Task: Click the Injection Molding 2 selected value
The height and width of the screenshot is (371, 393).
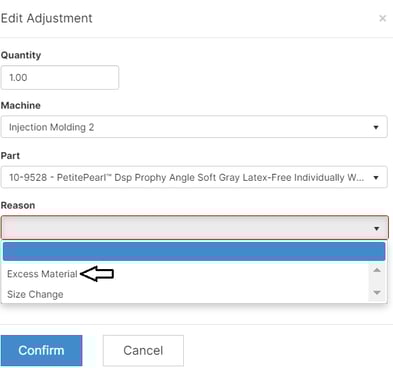Action: click(52, 127)
